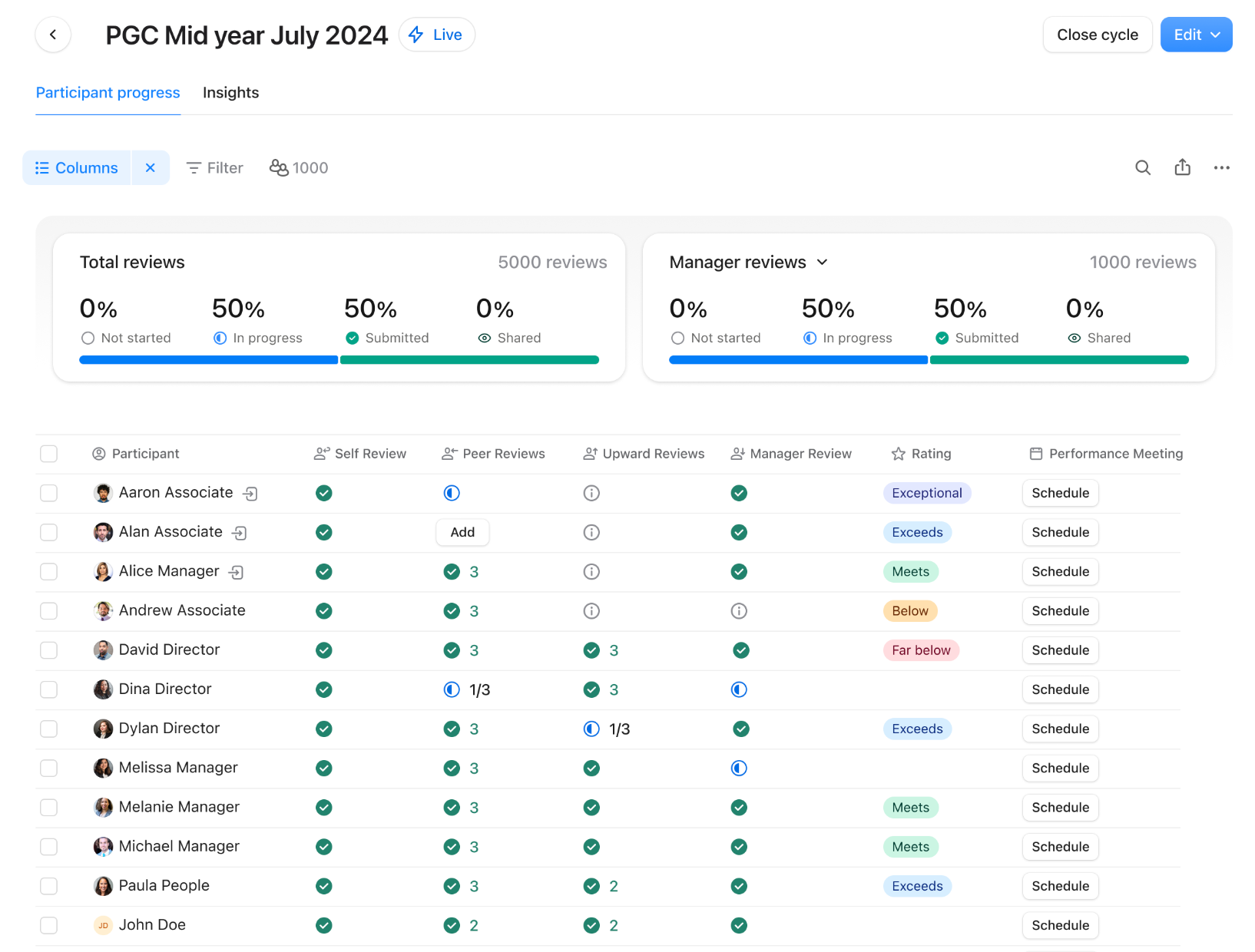Clear the Columns selection with the X
The width and height of the screenshot is (1255, 952).
click(151, 167)
